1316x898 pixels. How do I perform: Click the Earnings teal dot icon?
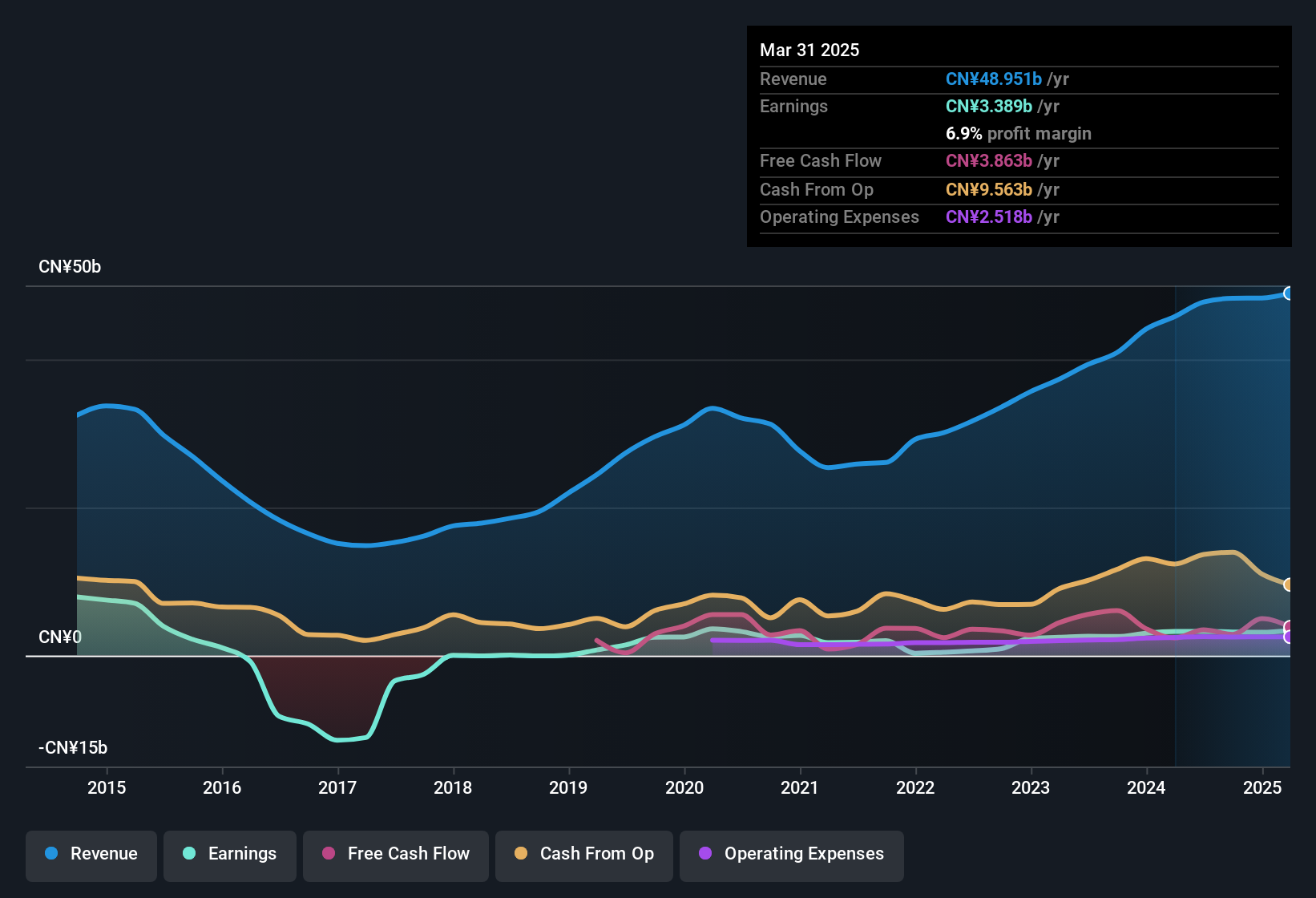pos(188,854)
